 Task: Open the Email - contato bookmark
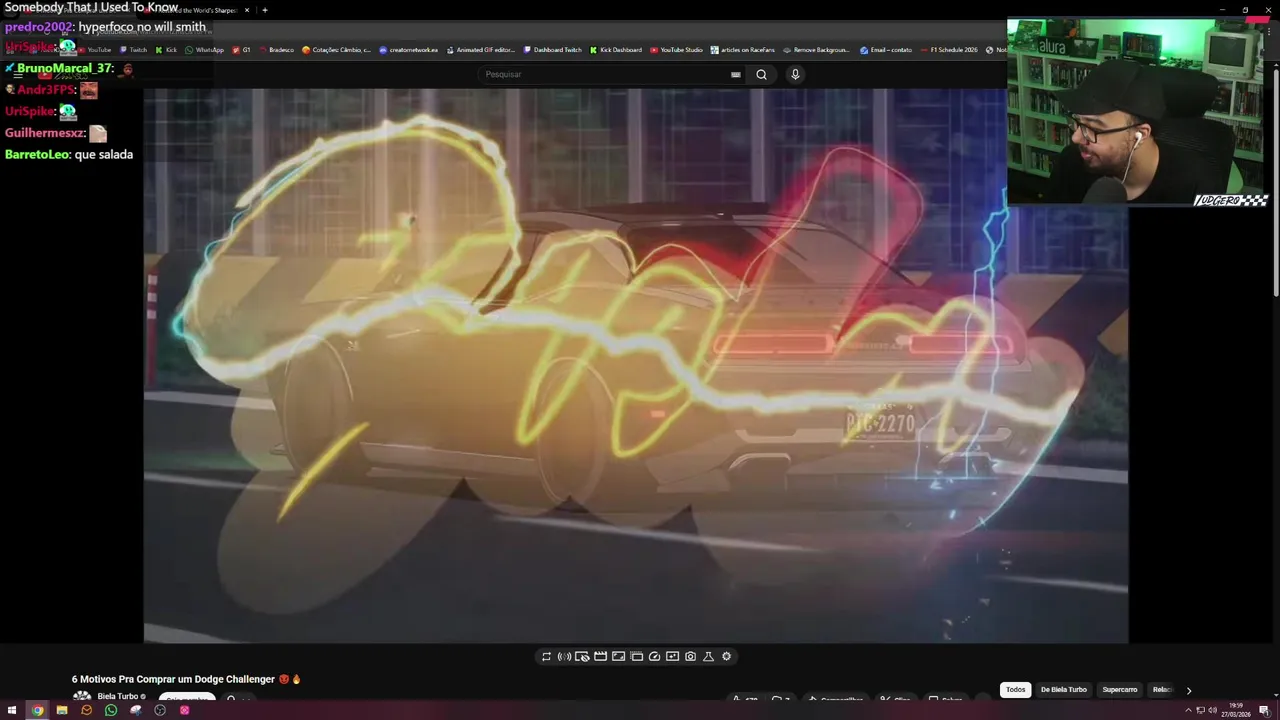pyautogui.click(x=886, y=50)
